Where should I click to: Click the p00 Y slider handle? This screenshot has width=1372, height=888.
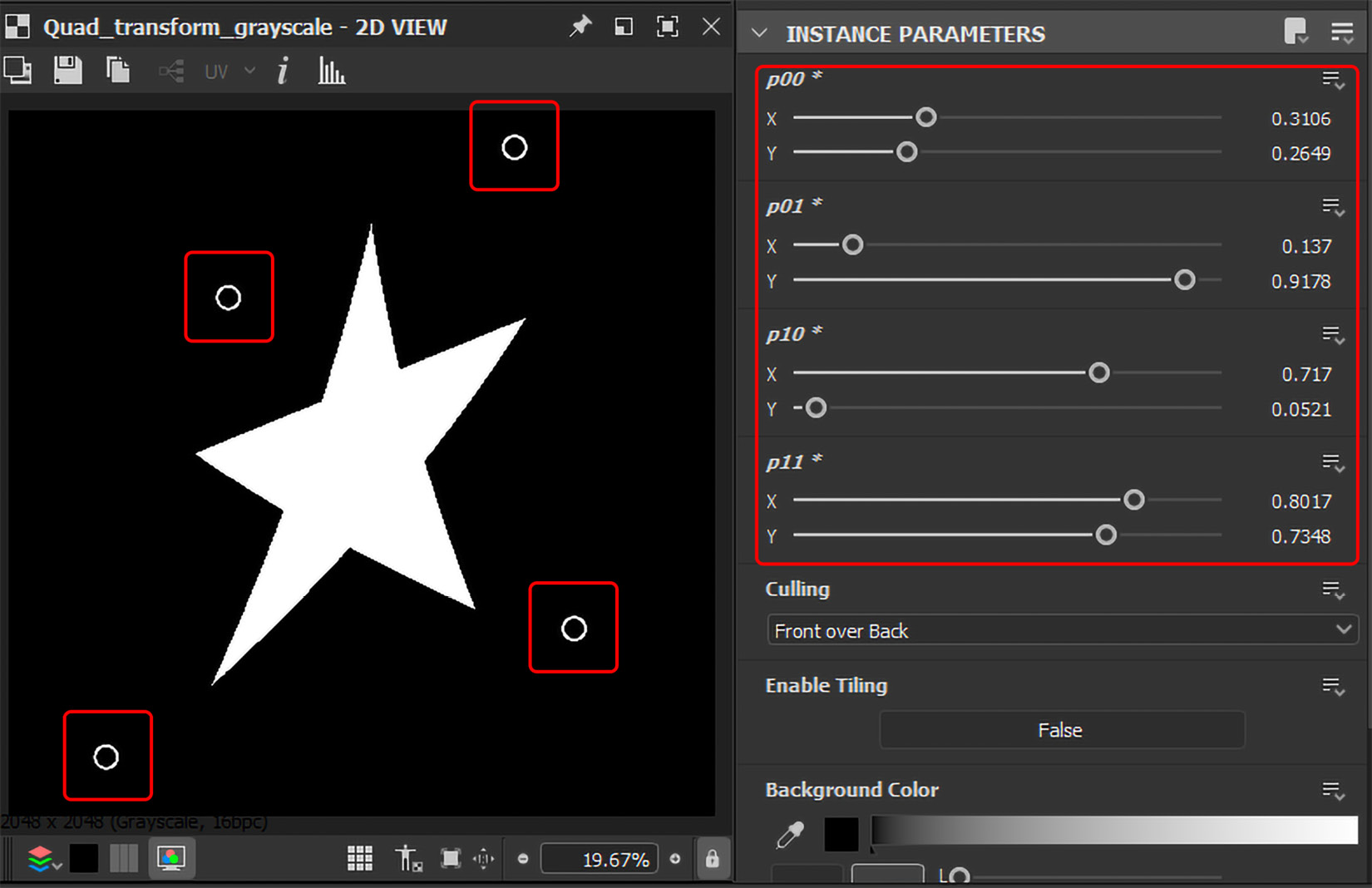[x=906, y=152]
